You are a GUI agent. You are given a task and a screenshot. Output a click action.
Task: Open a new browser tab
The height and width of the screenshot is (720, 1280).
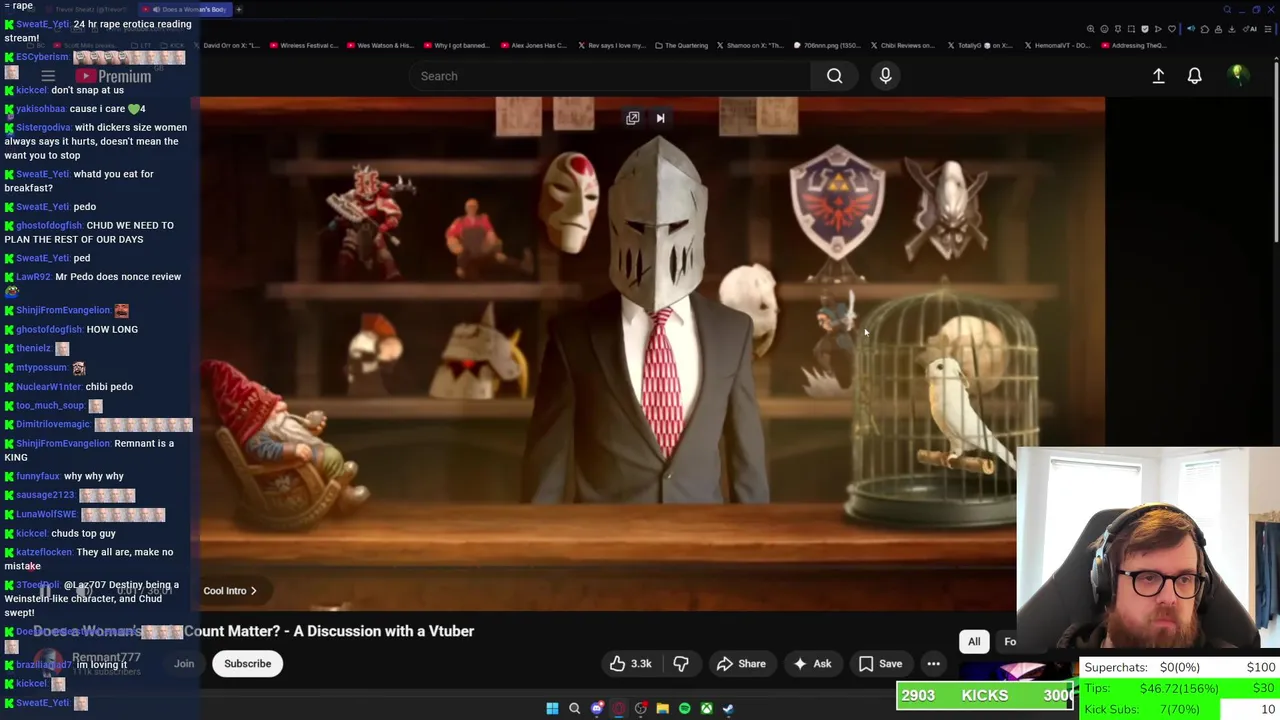tap(239, 9)
